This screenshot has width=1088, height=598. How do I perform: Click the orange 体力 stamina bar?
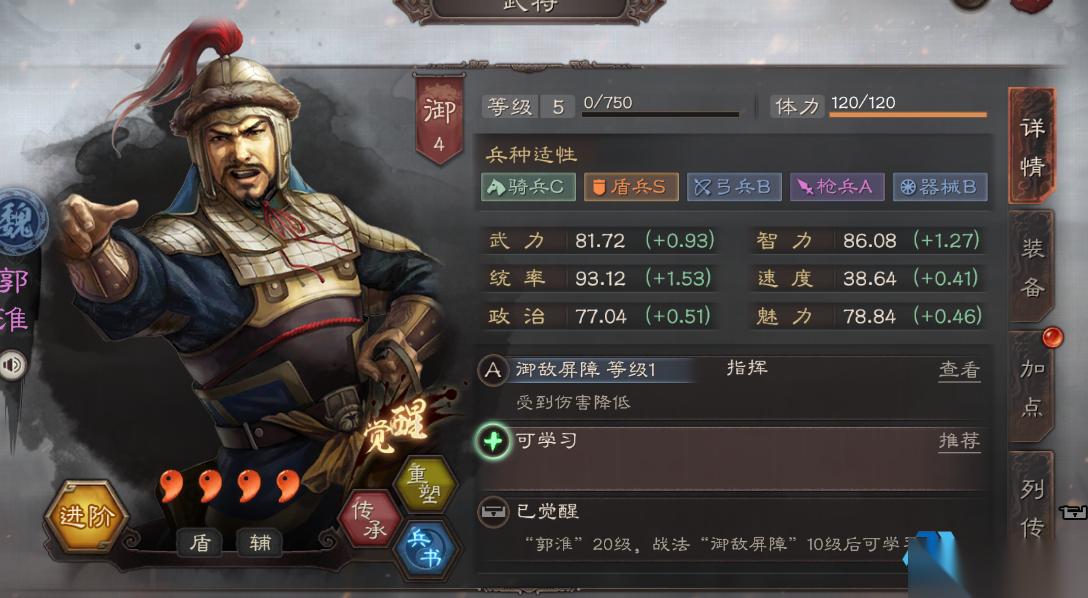(x=908, y=114)
